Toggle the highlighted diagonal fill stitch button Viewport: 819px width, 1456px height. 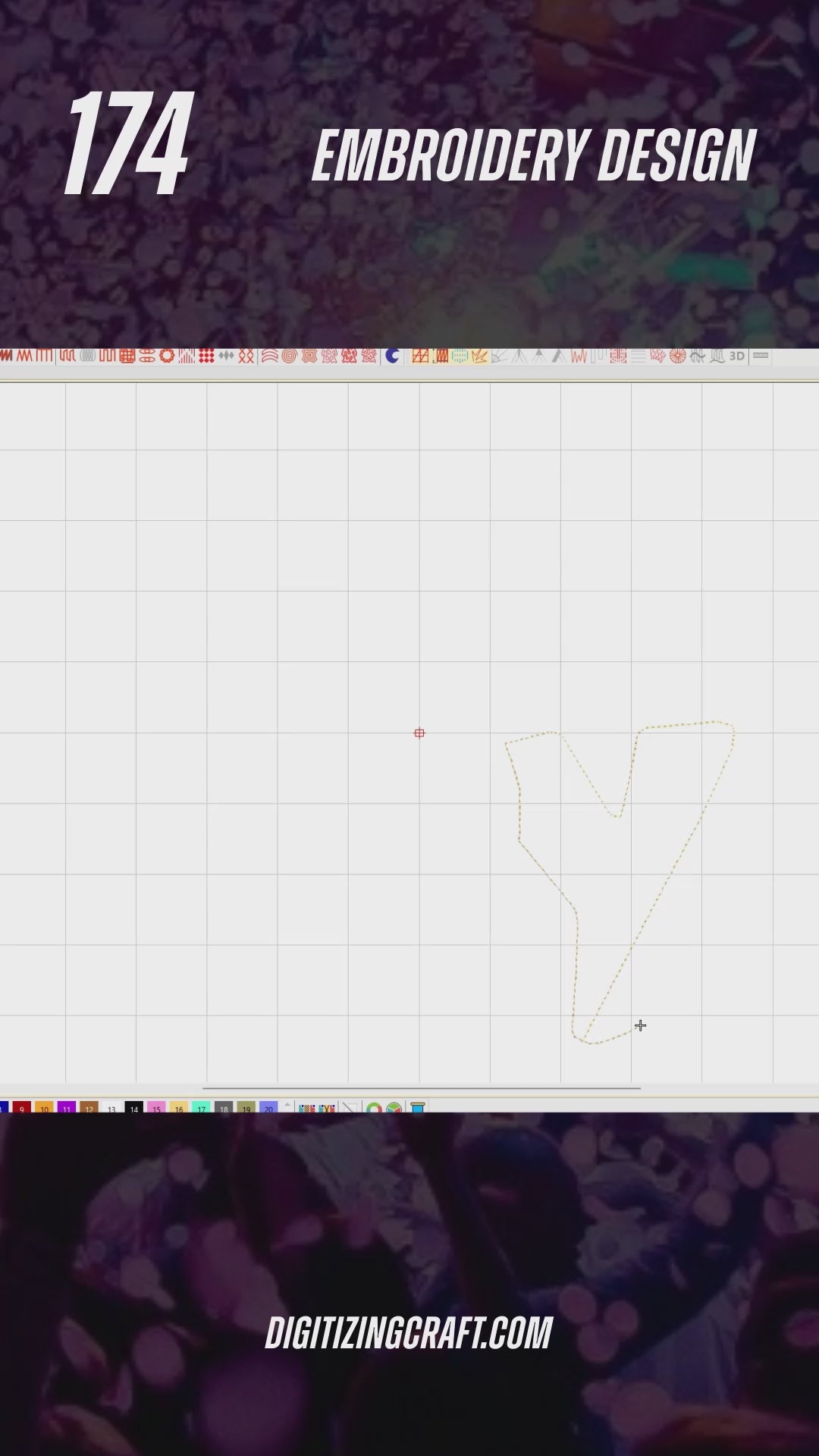point(420,356)
